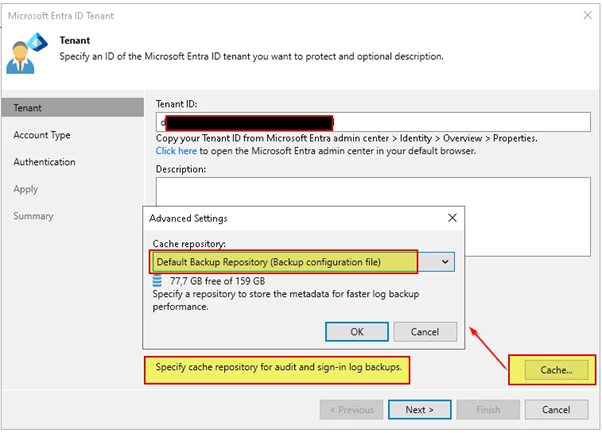Open the Cache... settings button
This screenshot has height=433, width=602.
click(x=556, y=370)
